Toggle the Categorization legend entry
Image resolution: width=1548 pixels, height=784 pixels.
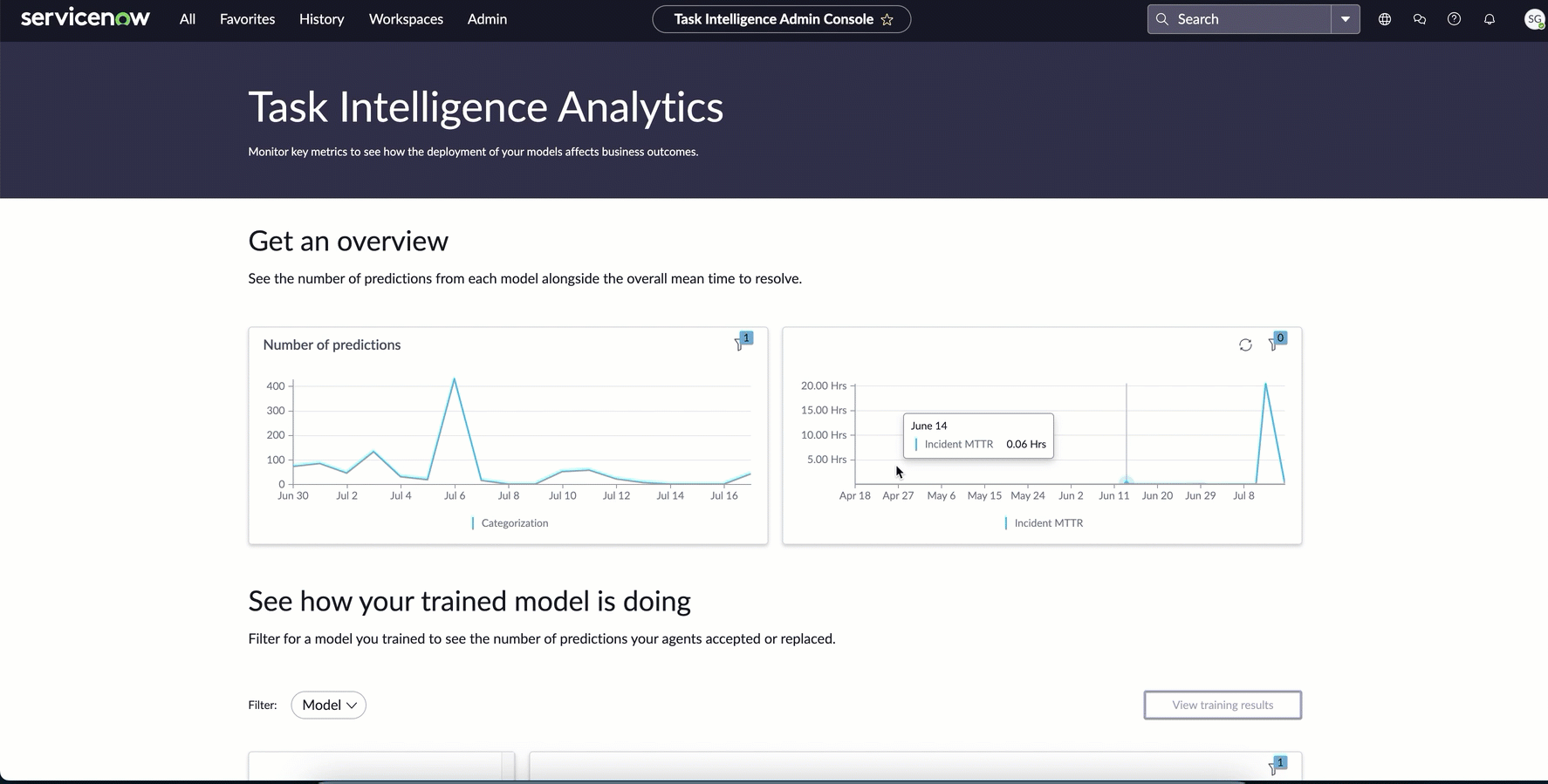pyautogui.click(x=510, y=523)
